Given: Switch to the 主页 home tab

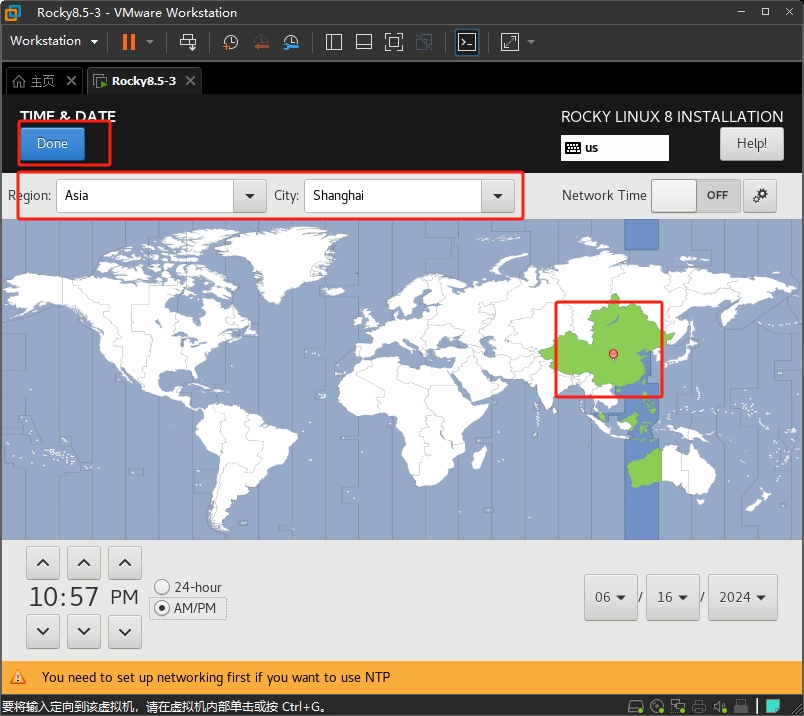Looking at the screenshot, I should (x=34, y=81).
